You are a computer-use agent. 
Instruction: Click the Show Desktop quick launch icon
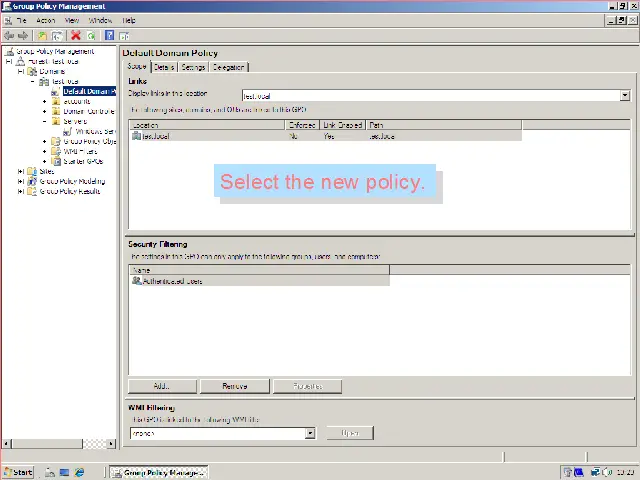pyautogui.click(x=64, y=472)
